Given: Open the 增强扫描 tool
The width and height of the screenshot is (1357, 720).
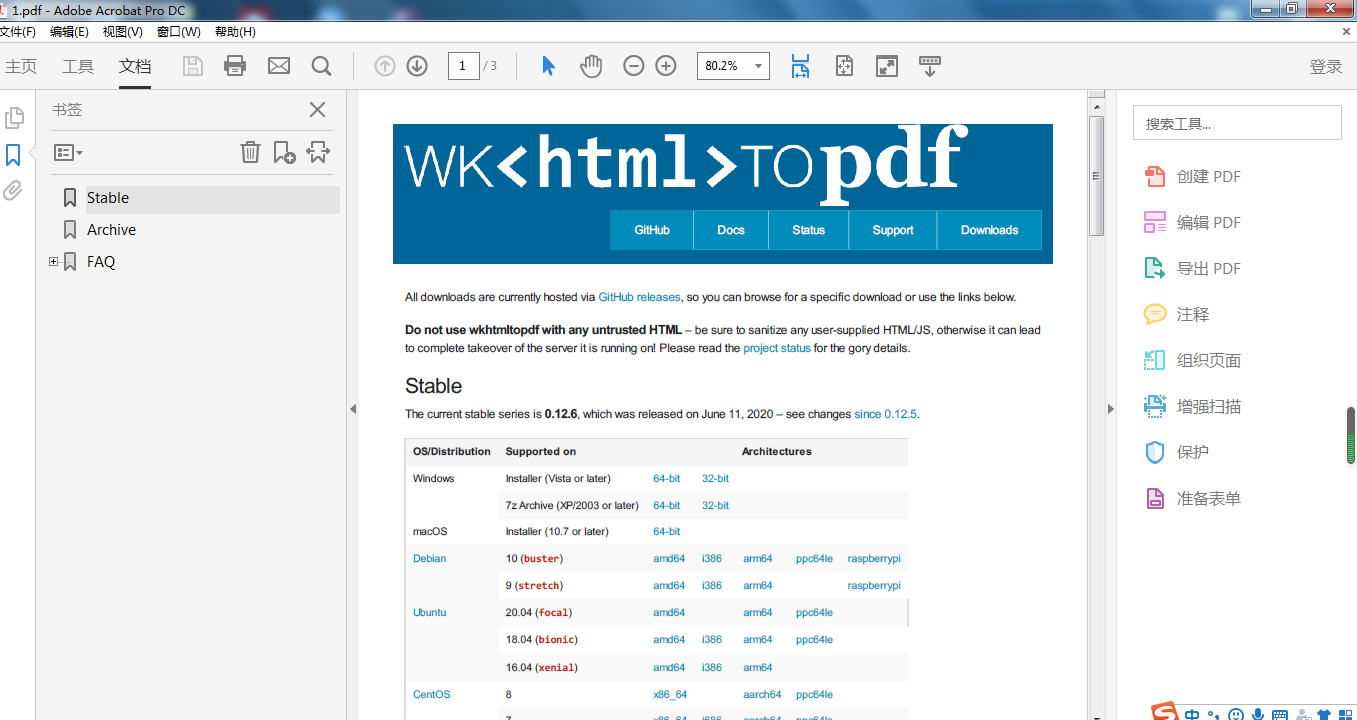Looking at the screenshot, I should [1192, 407].
